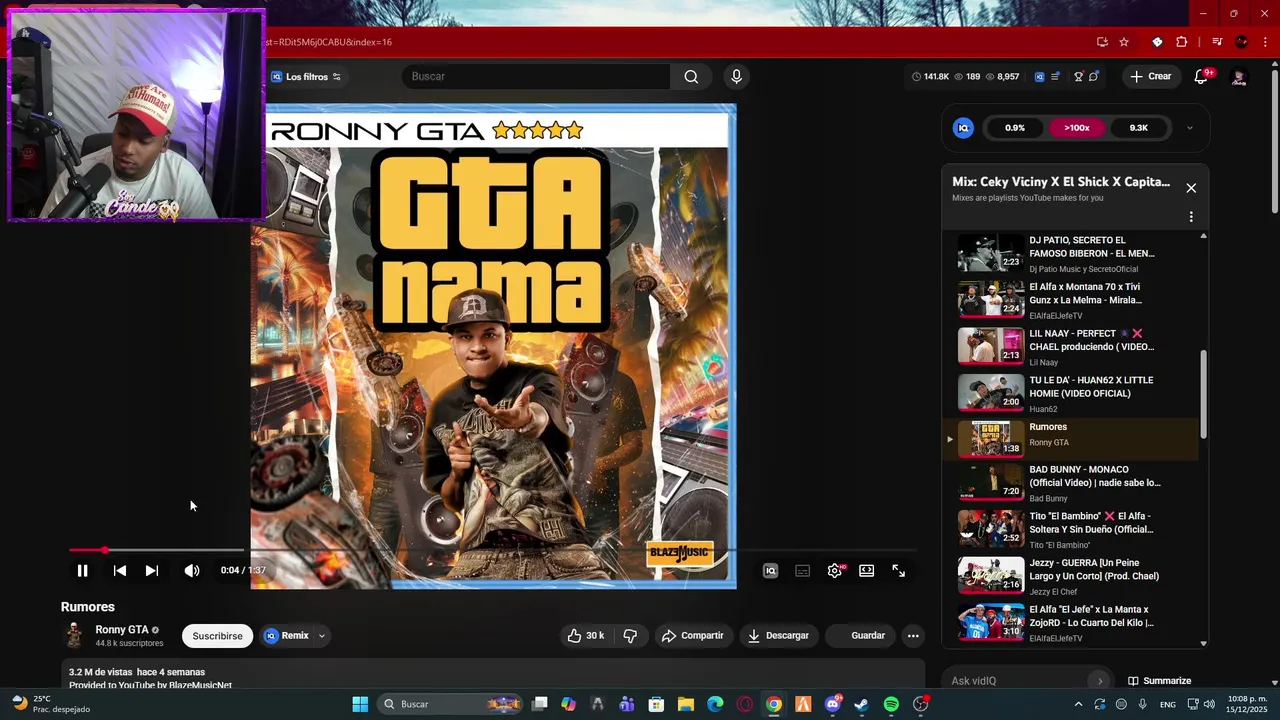Switch player to theater mode
Image resolution: width=1280 pixels, height=720 pixels.
pyautogui.click(x=867, y=570)
